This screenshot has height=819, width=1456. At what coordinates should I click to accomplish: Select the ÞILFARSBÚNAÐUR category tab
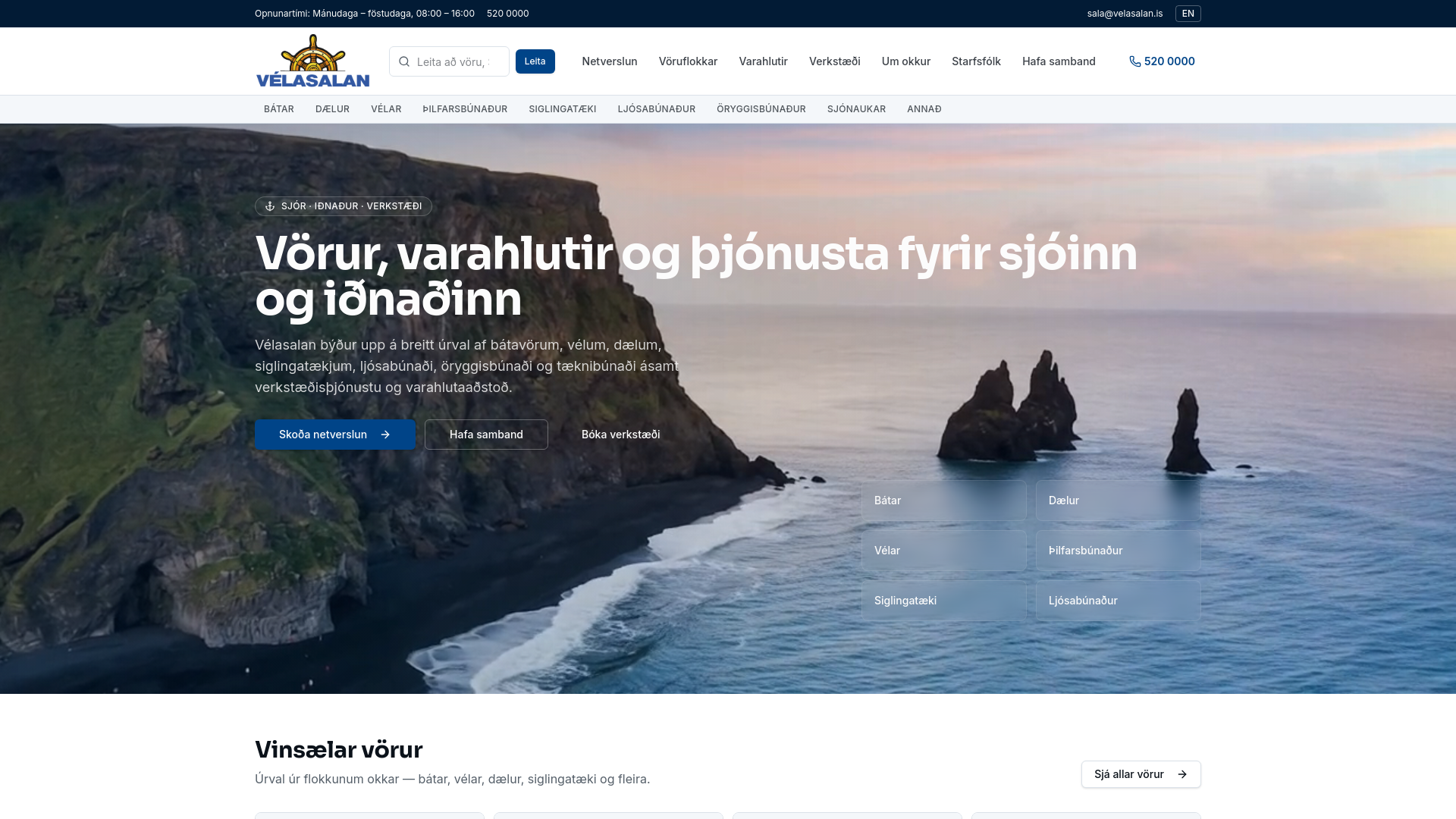[465, 109]
